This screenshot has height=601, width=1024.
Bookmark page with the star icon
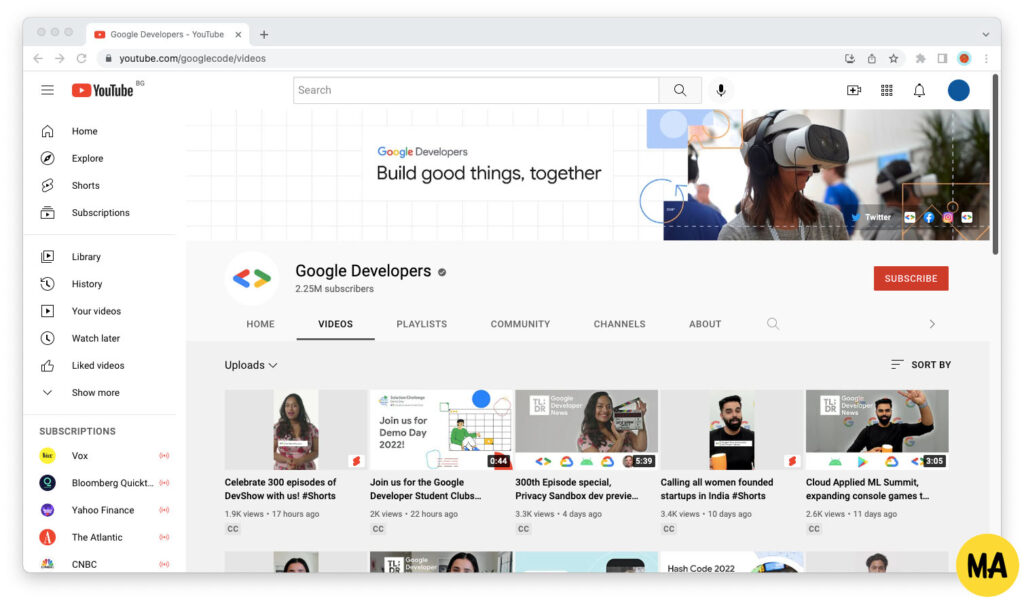pyautogui.click(x=893, y=59)
